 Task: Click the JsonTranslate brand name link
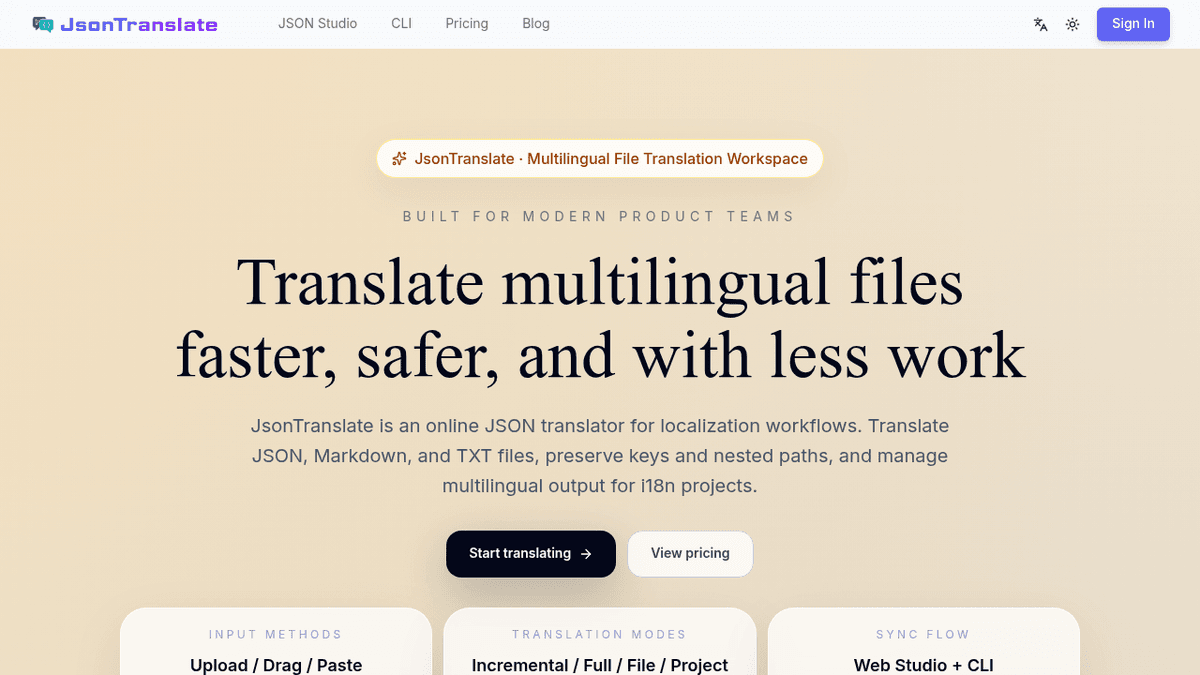pos(139,25)
